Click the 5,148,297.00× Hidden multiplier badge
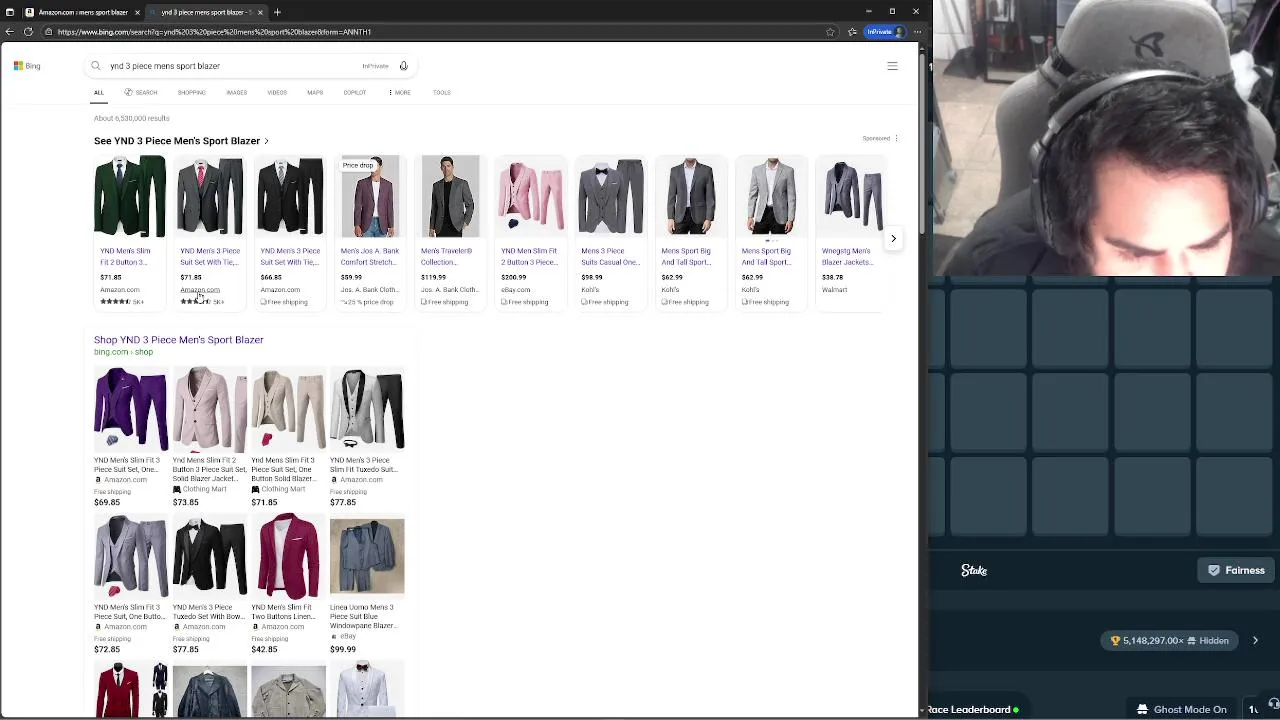This screenshot has height=720, width=1280. (1170, 640)
